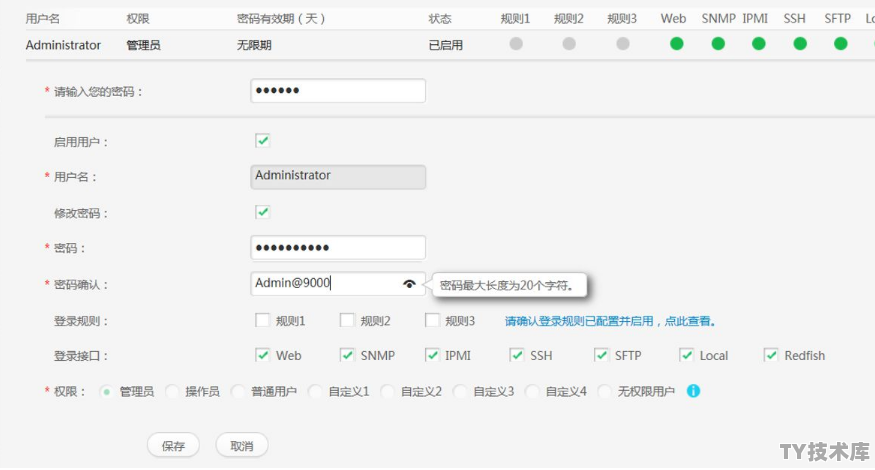Screen dimensions: 875x470
Task: Click the 取消 button
Action: [242, 445]
